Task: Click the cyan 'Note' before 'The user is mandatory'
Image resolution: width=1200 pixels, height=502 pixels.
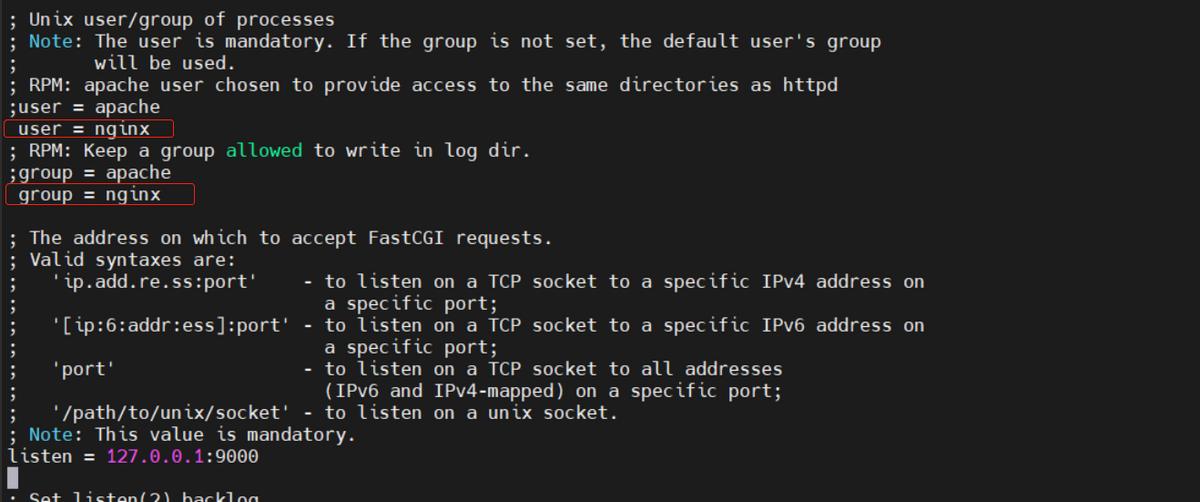Action: (x=51, y=41)
